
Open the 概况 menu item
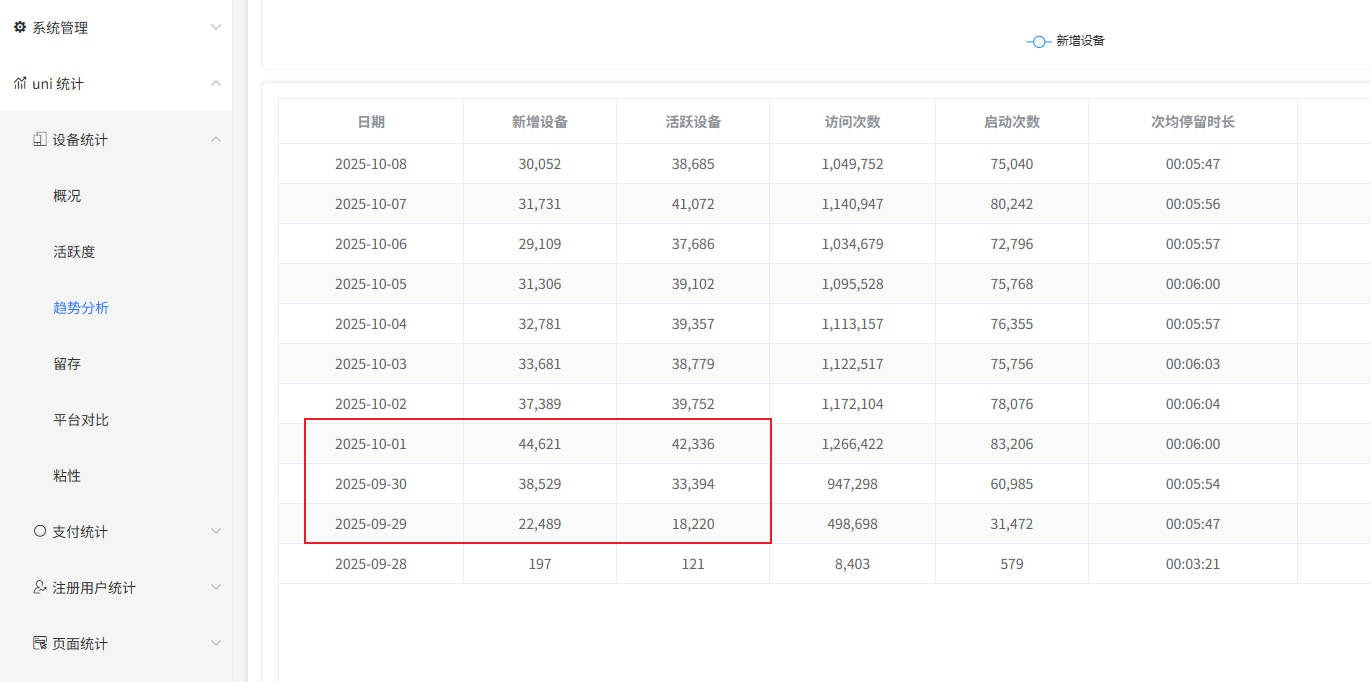(x=67, y=196)
